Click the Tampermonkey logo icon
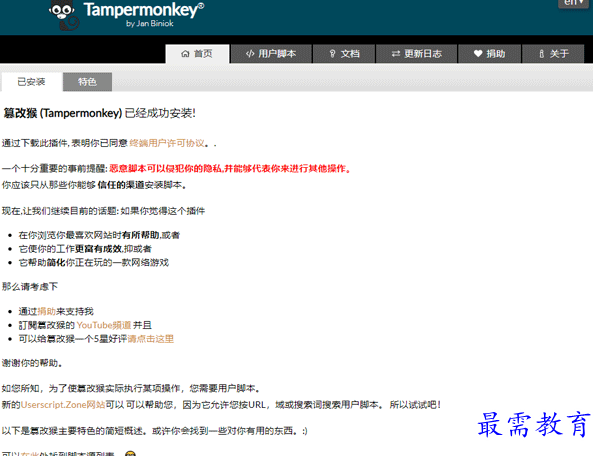The image size is (599, 456). pos(64,15)
